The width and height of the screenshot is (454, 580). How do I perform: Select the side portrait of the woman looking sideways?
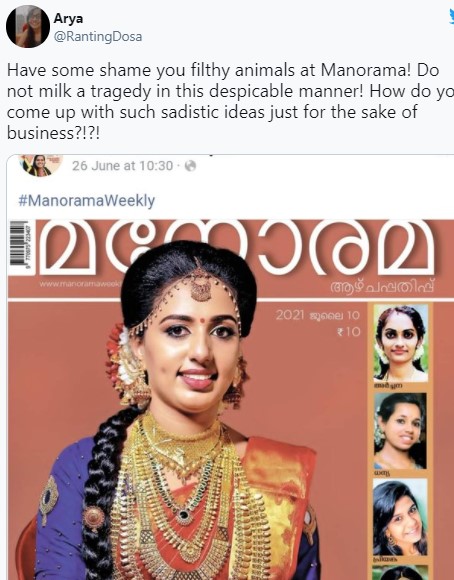pos(400,431)
